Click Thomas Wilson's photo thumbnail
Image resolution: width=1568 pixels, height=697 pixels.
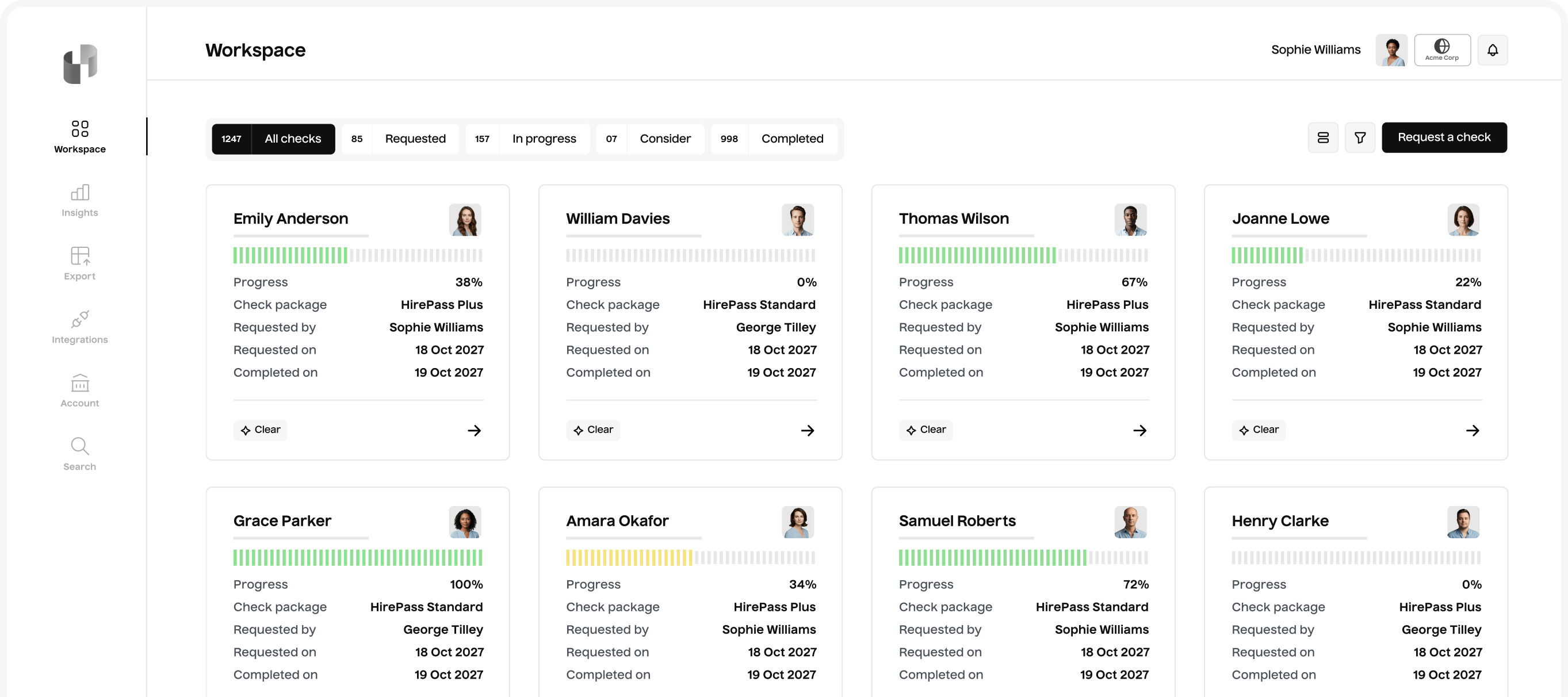pos(1131,220)
